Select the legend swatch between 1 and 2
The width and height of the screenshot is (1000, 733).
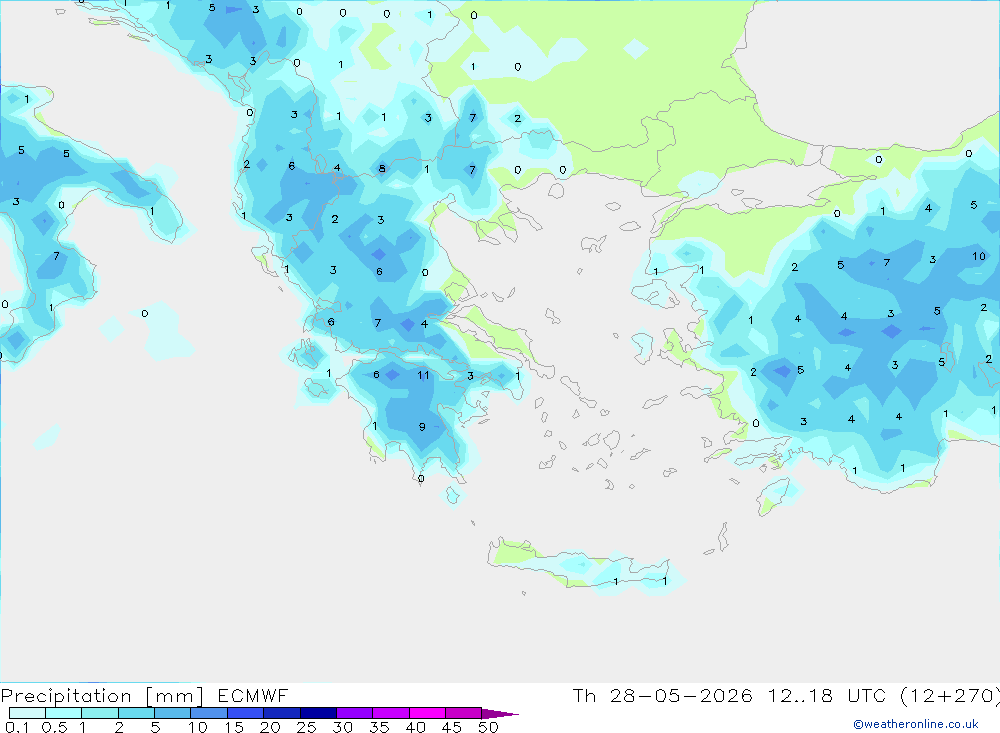tap(99, 713)
